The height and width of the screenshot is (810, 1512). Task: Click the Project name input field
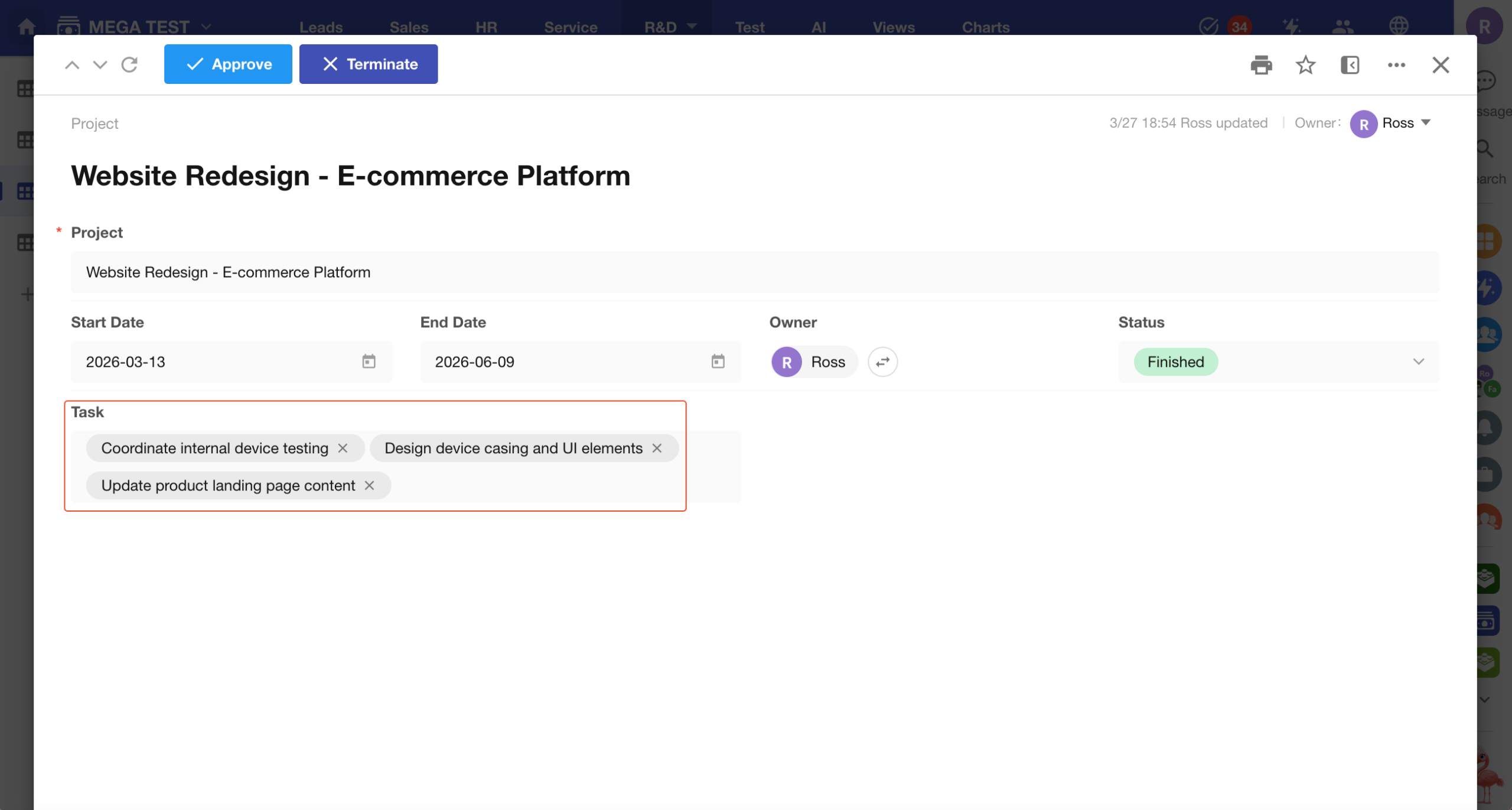(755, 272)
